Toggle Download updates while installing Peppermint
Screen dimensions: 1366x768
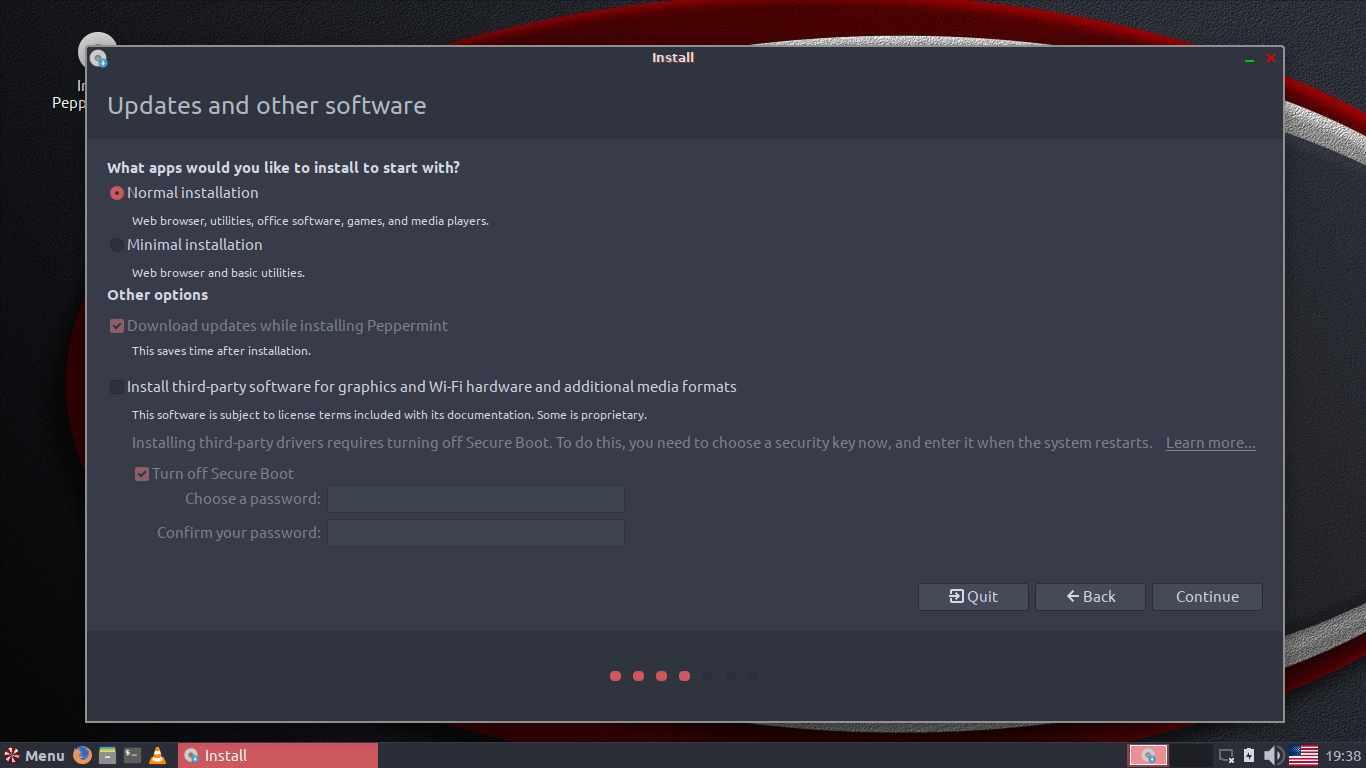point(117,326)
